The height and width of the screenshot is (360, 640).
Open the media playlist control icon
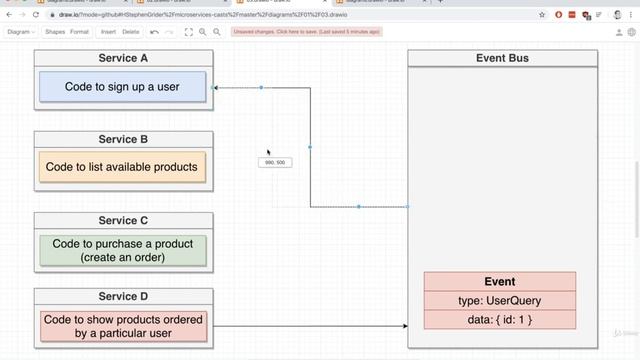599,15
